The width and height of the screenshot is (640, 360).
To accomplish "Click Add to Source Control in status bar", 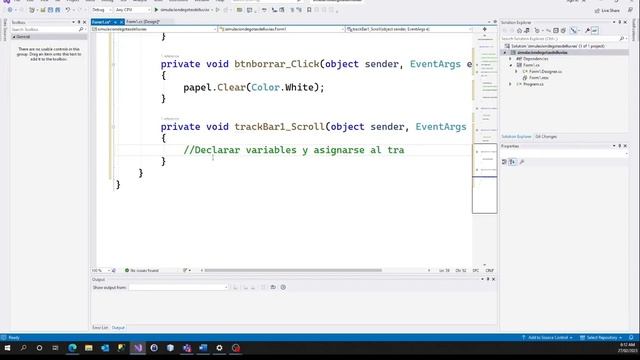I will pos(547,338).
